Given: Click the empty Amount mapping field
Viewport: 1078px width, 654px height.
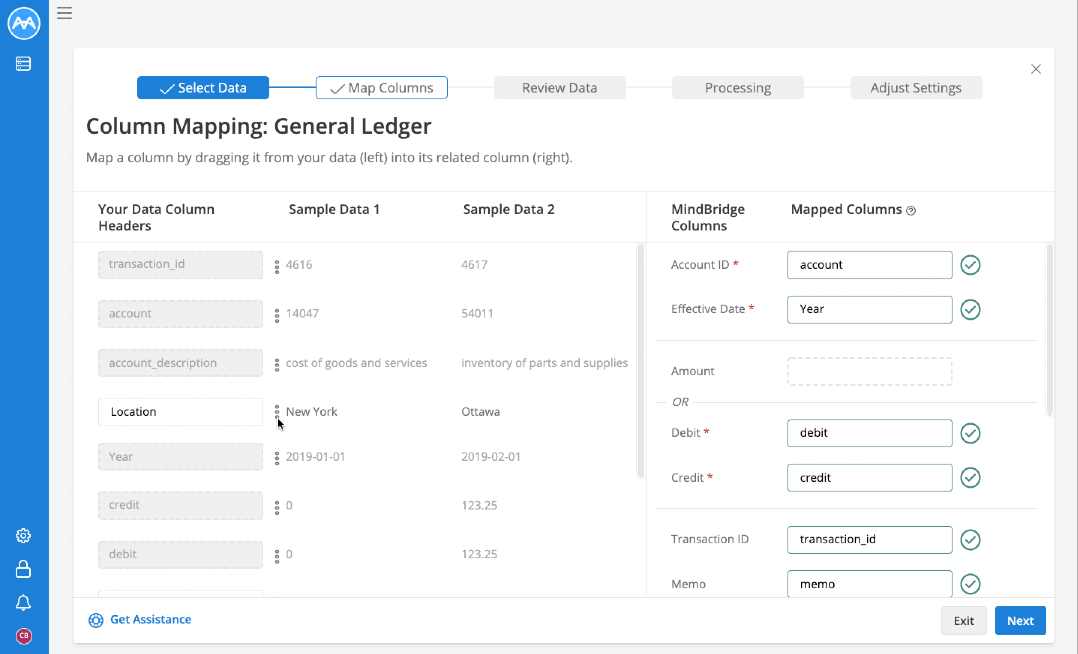Looking at the screenshot, I should (870, 371).
